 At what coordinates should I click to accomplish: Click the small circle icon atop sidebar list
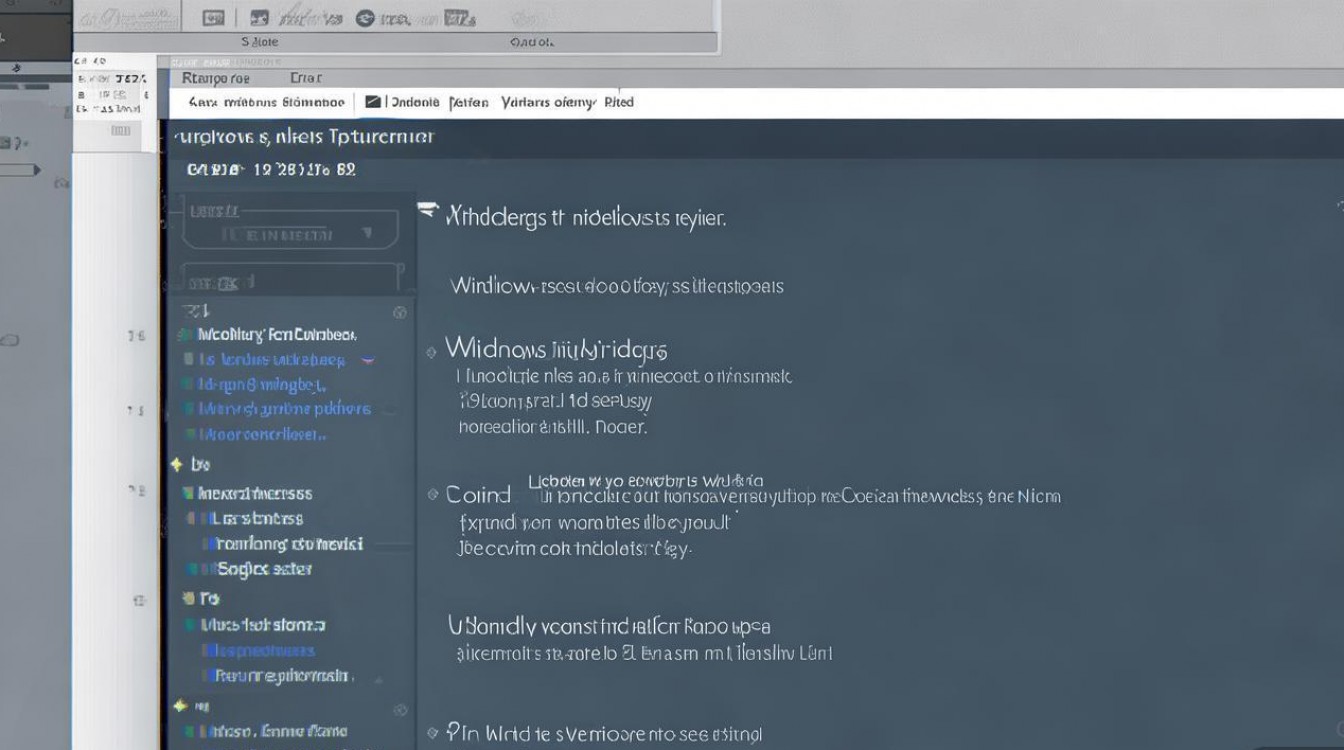click(x=400, y=312)
